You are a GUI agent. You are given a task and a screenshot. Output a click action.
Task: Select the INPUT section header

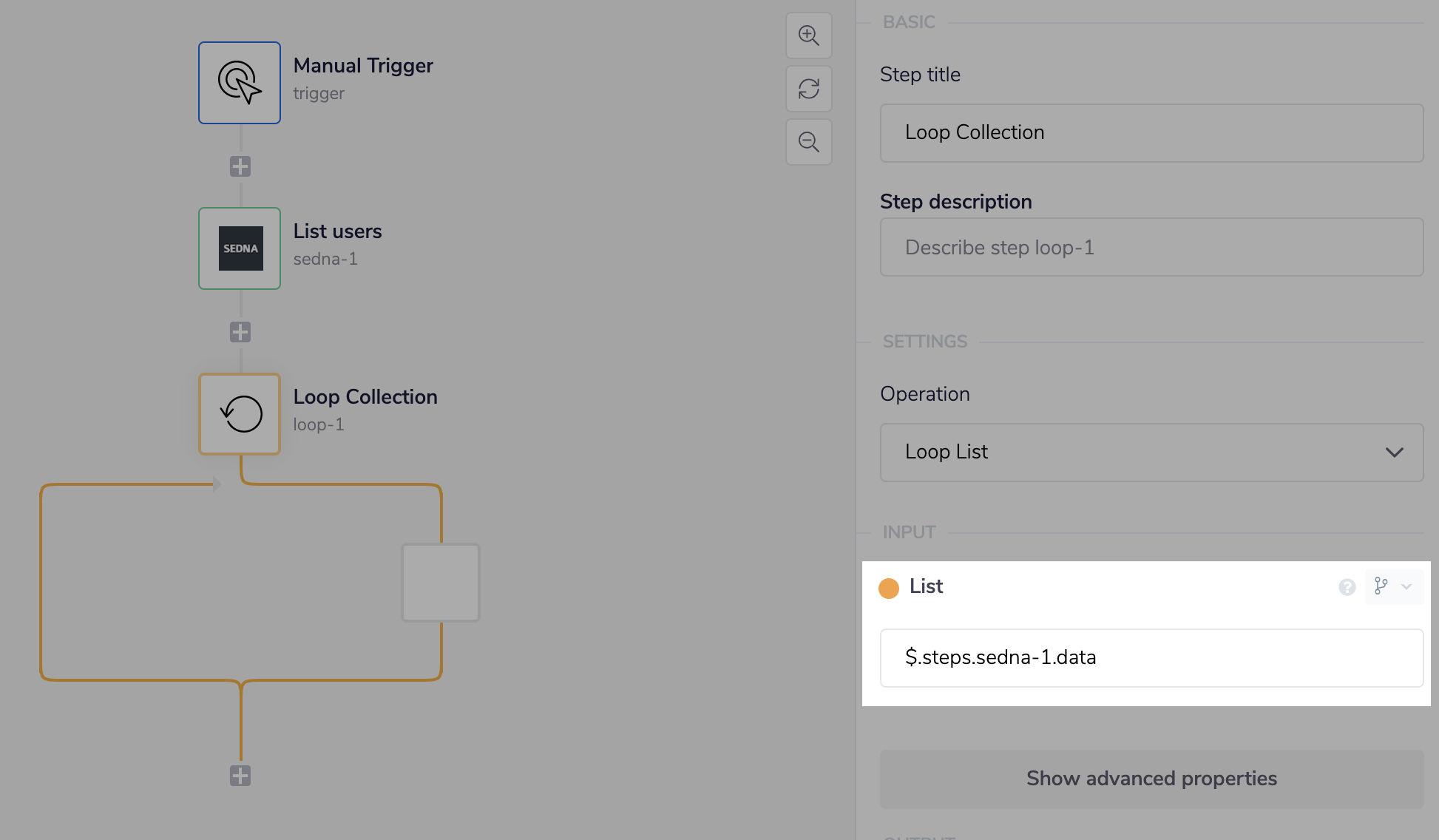908,532
